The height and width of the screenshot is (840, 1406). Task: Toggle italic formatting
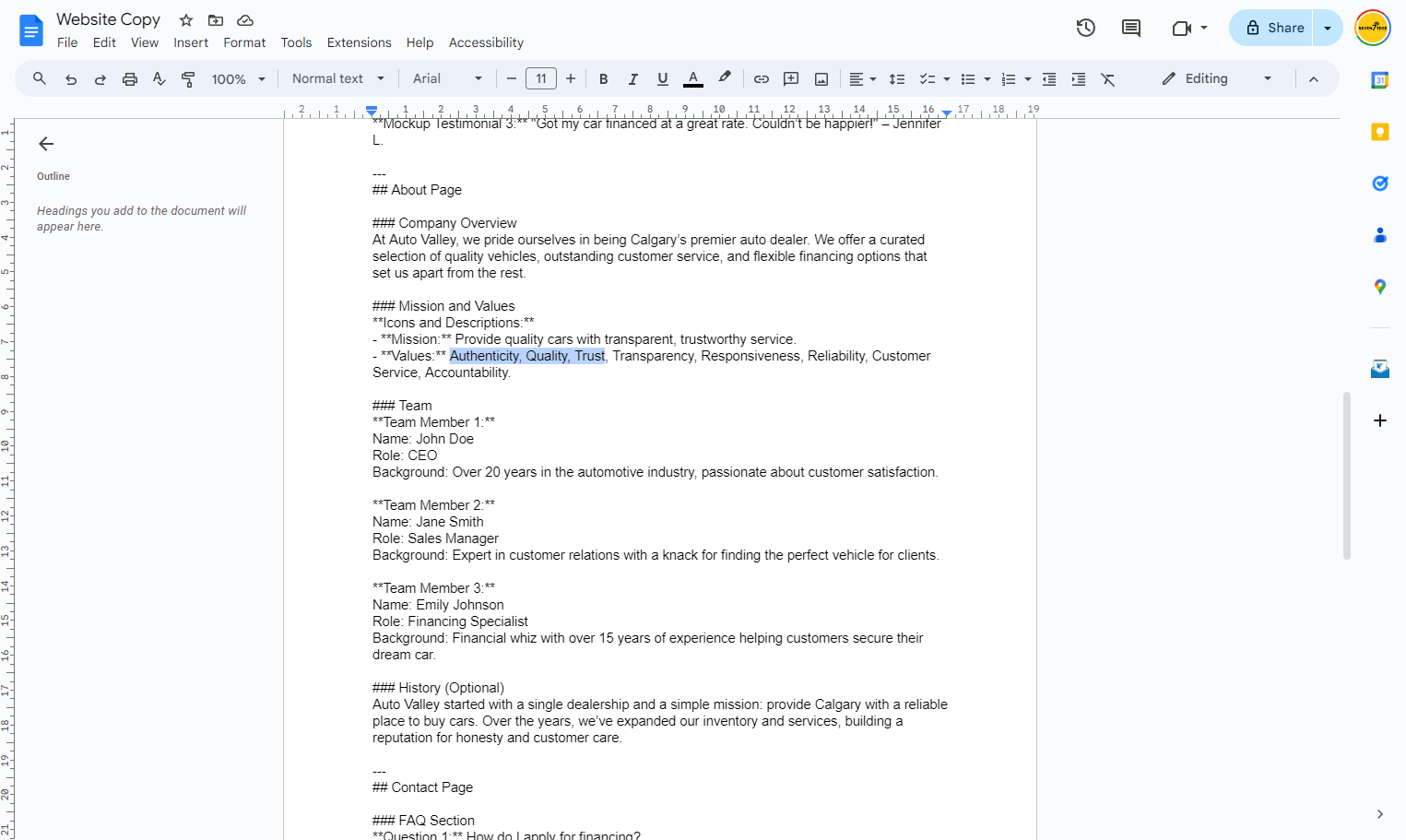[x=633, y=79]
